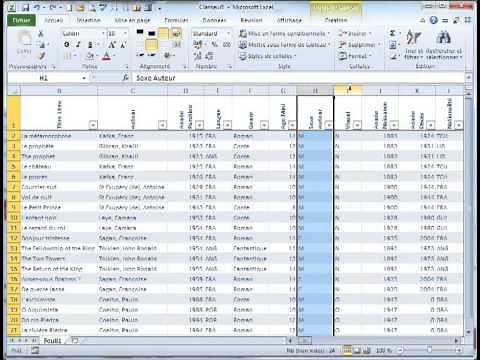Click the thousands separator (000) icon
The width and height of the screenshot is (480, 360).
(x=227, y=44)
